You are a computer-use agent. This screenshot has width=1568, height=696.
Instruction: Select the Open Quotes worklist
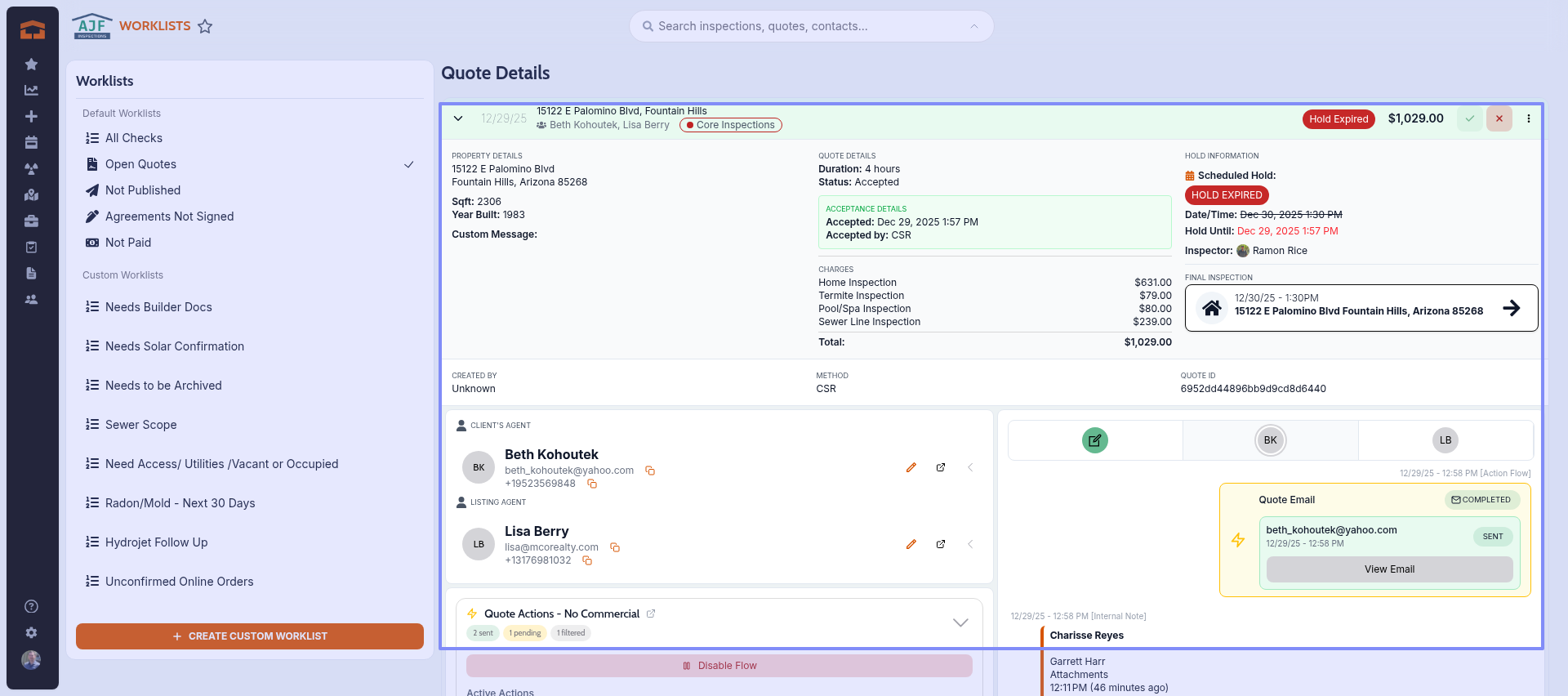tap(140, 164)
